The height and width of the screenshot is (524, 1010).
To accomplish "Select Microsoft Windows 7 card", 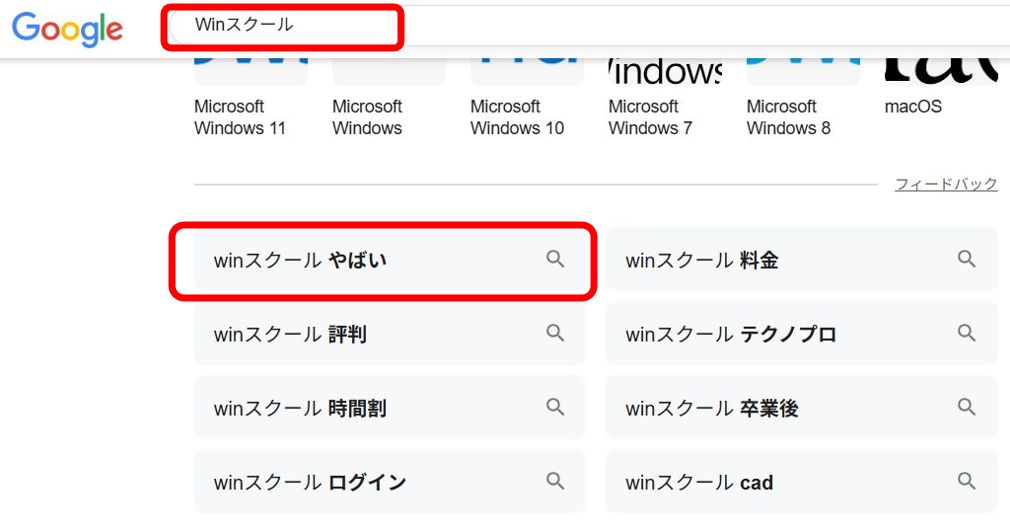I will point(665,98).
